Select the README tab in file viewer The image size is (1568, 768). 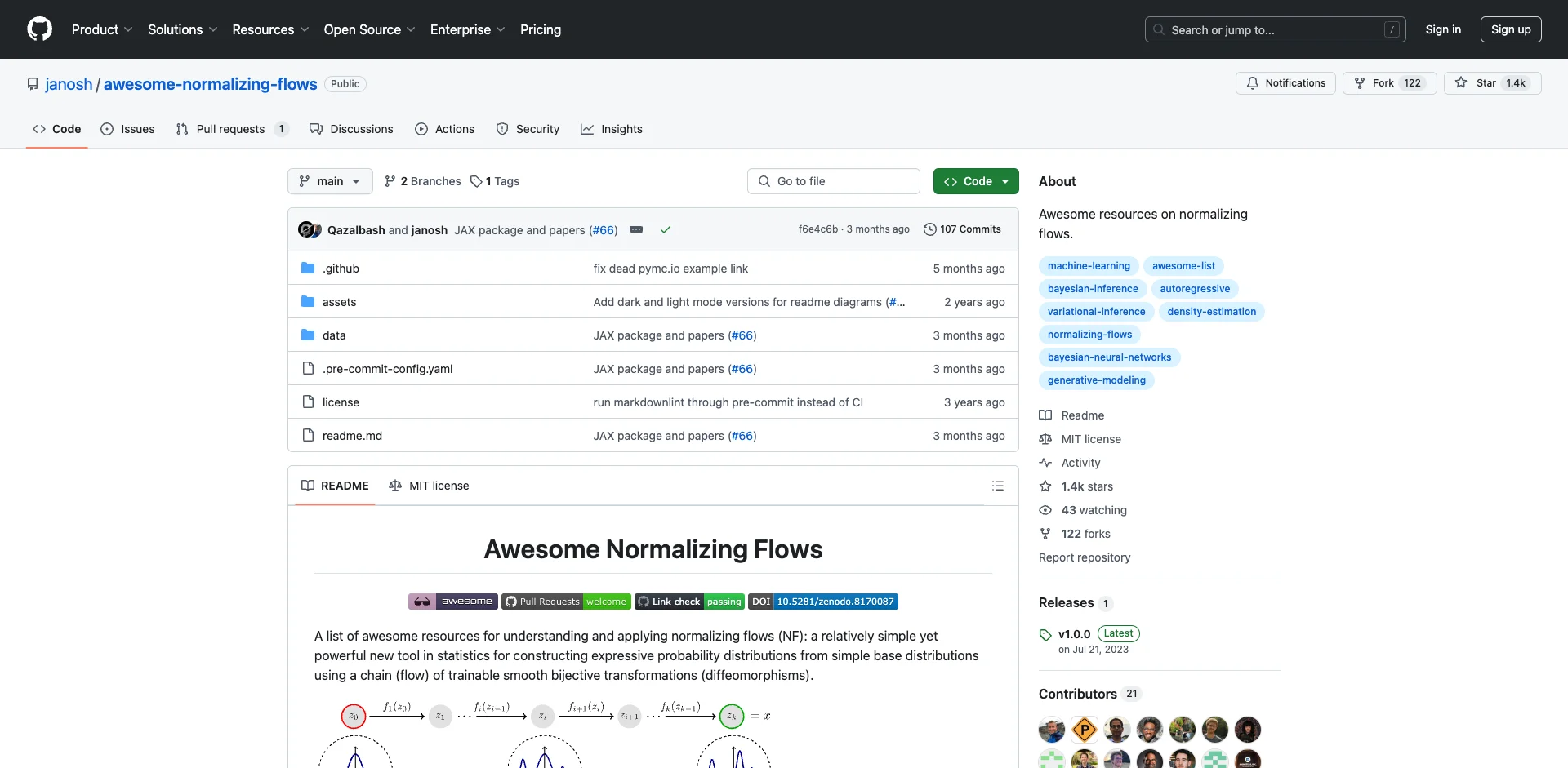(335, 486)
